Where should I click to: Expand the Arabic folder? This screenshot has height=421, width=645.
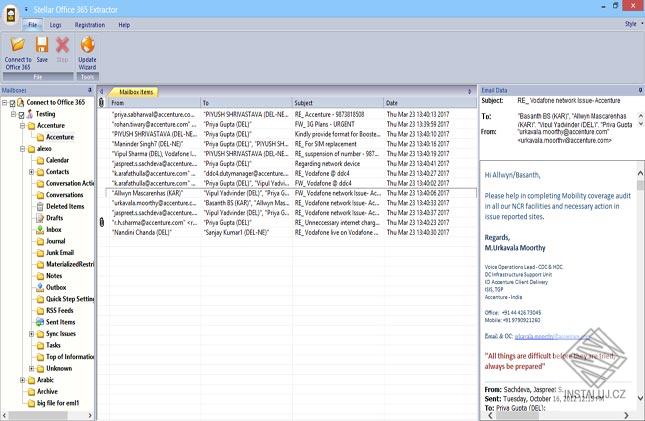tap(23, 380)
